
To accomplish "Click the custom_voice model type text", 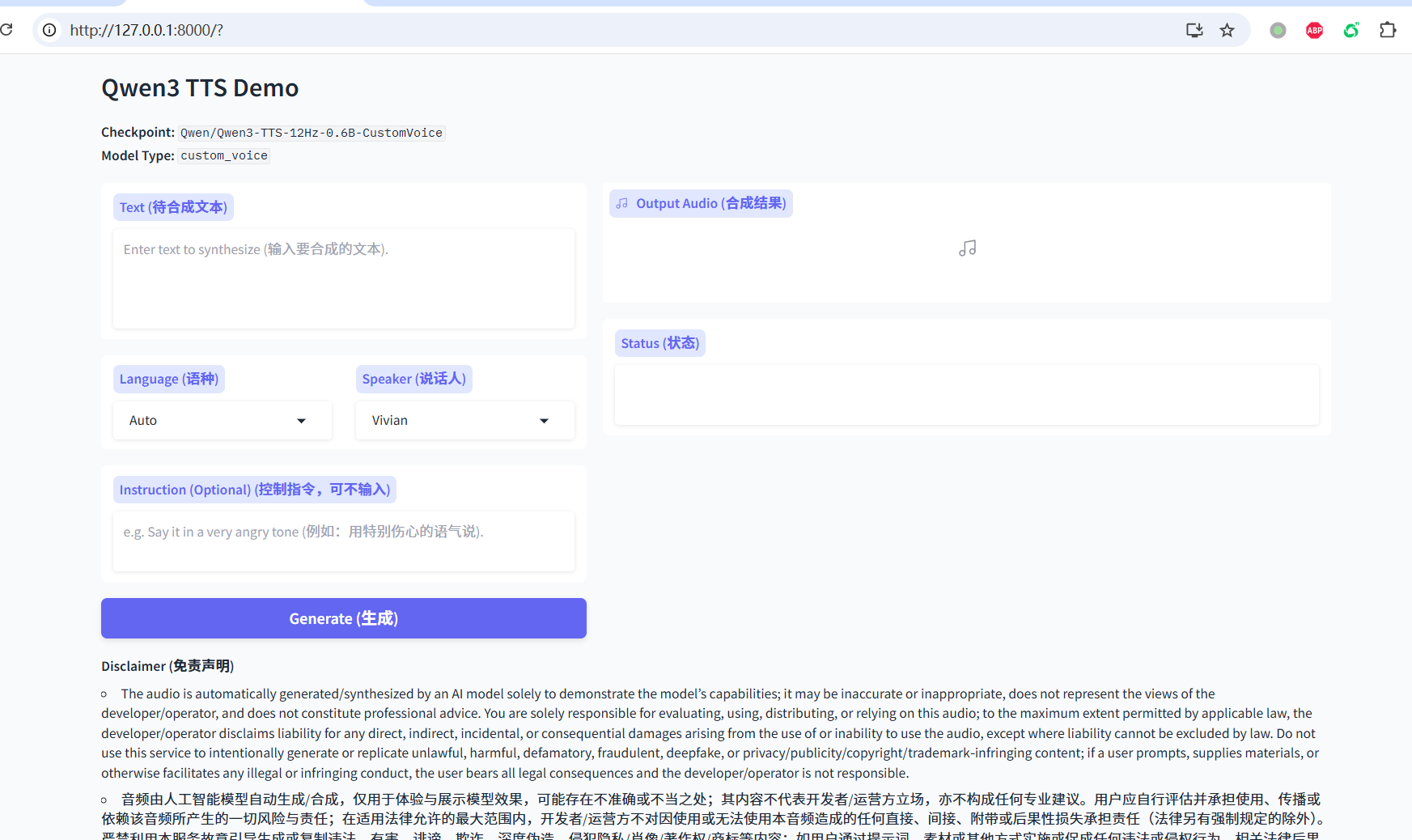I will tap(224, 155).
